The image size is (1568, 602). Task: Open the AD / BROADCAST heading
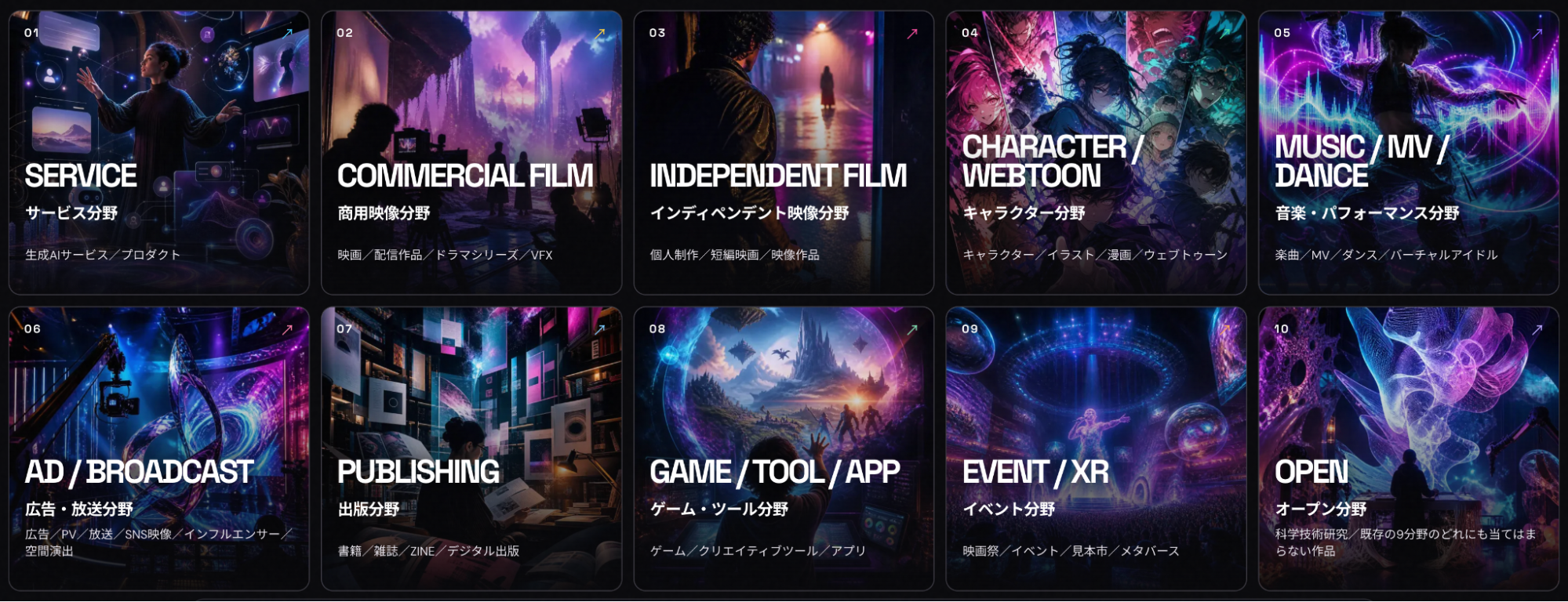tap(140, 472)
